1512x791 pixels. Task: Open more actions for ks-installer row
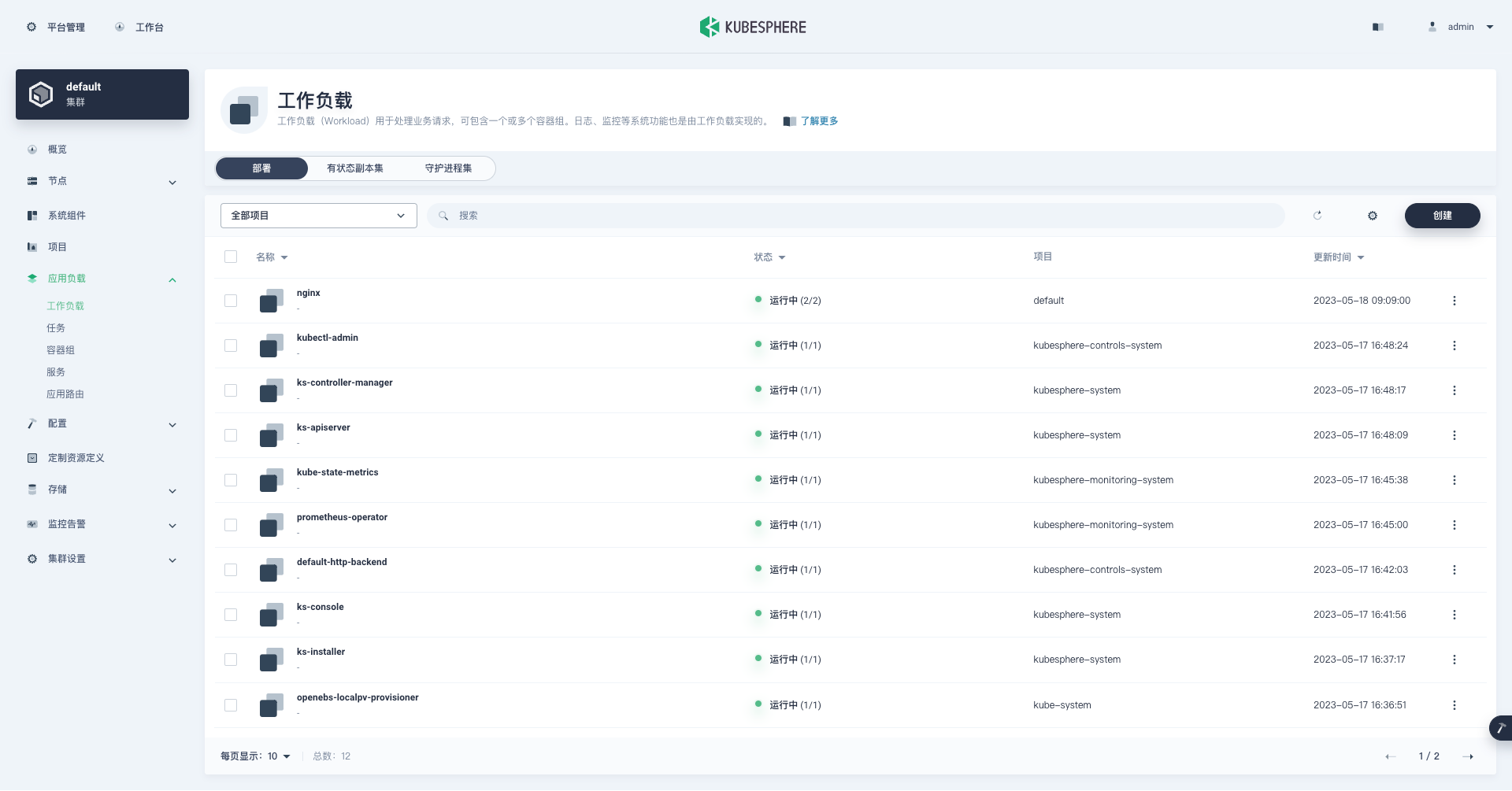(x=1455, y=660)
